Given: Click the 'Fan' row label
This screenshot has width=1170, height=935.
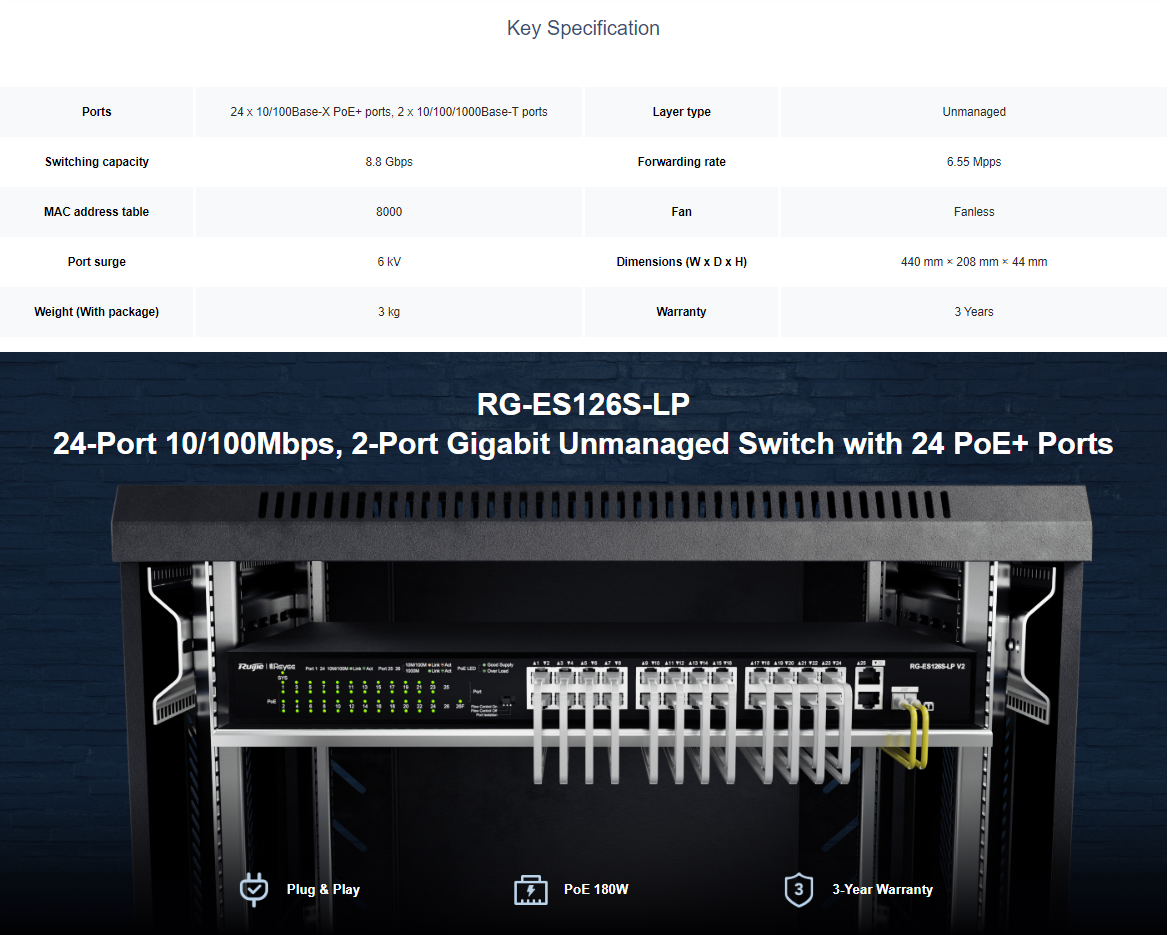Looking at the screenshot, I should click(x=681, y=212).
